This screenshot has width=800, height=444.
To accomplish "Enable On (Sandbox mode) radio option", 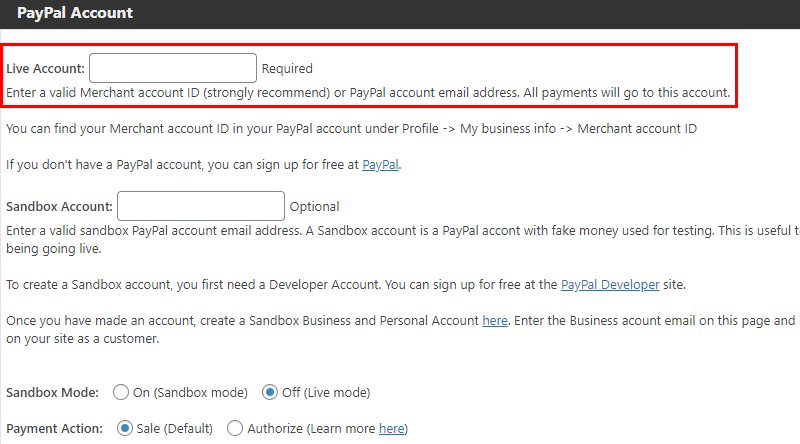I will pyautogui.click(x=121, y=392).
